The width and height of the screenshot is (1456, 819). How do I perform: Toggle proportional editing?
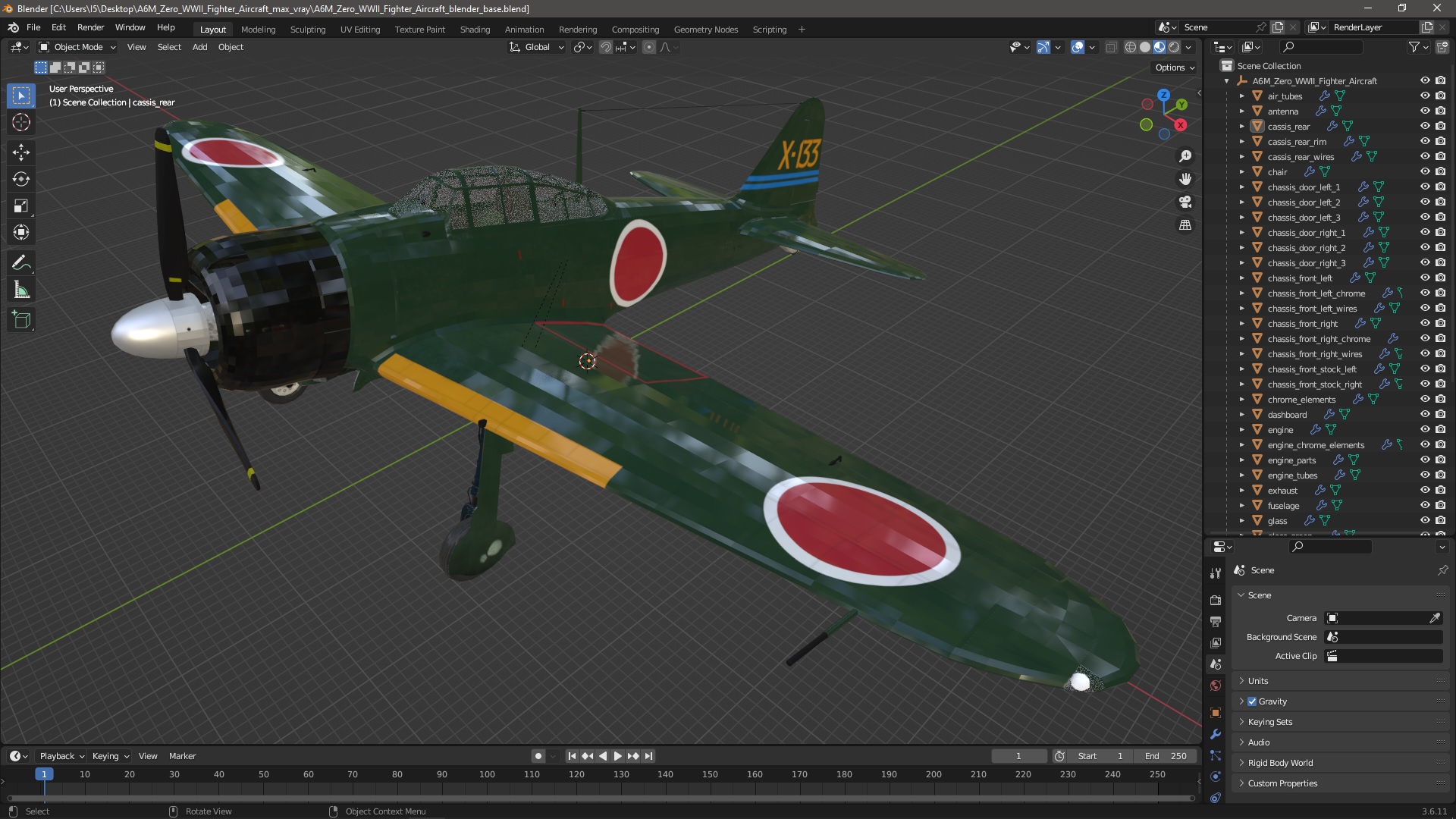click(649, 47)
